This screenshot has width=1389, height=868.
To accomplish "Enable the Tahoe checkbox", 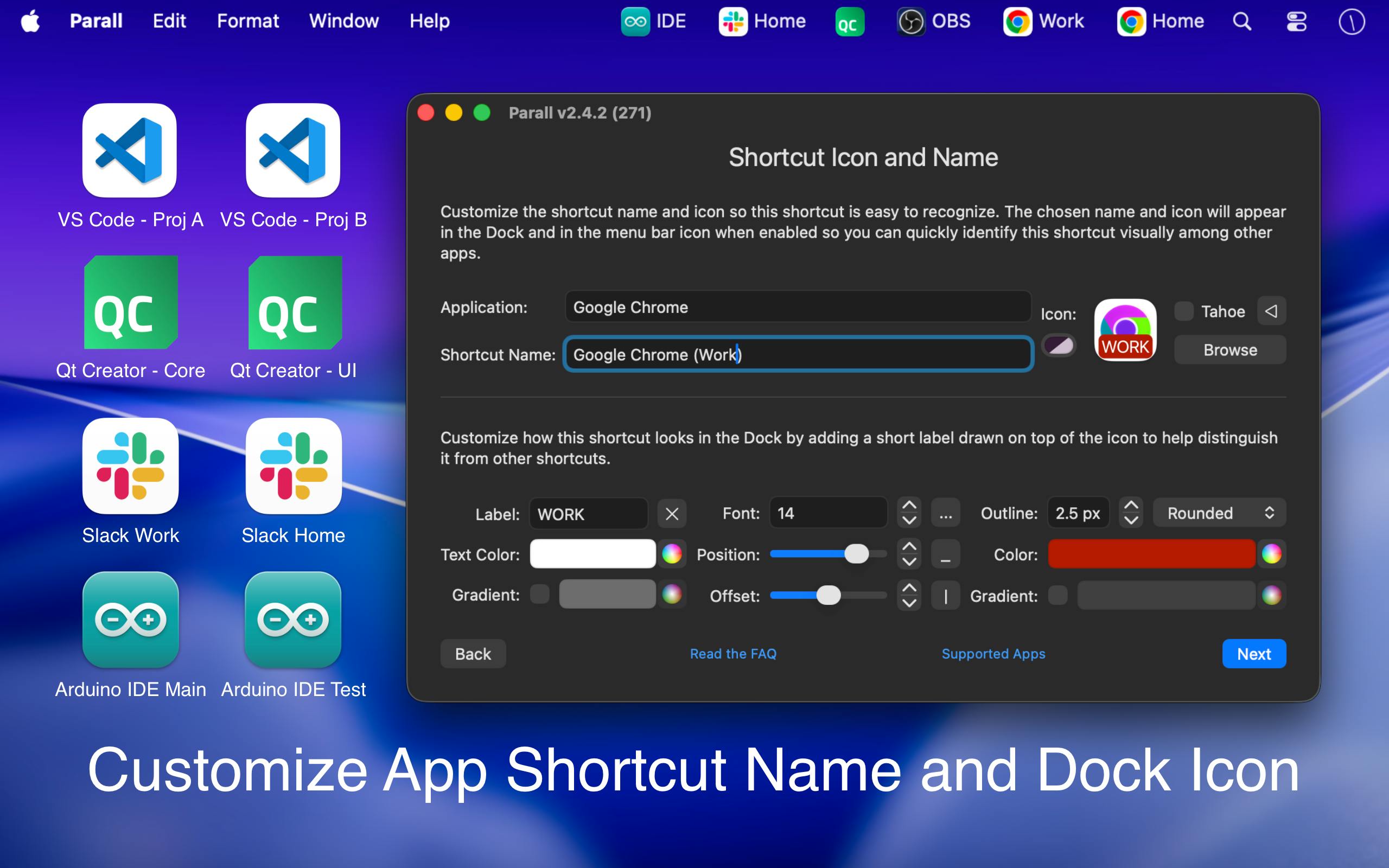I will pos(1183,311).
